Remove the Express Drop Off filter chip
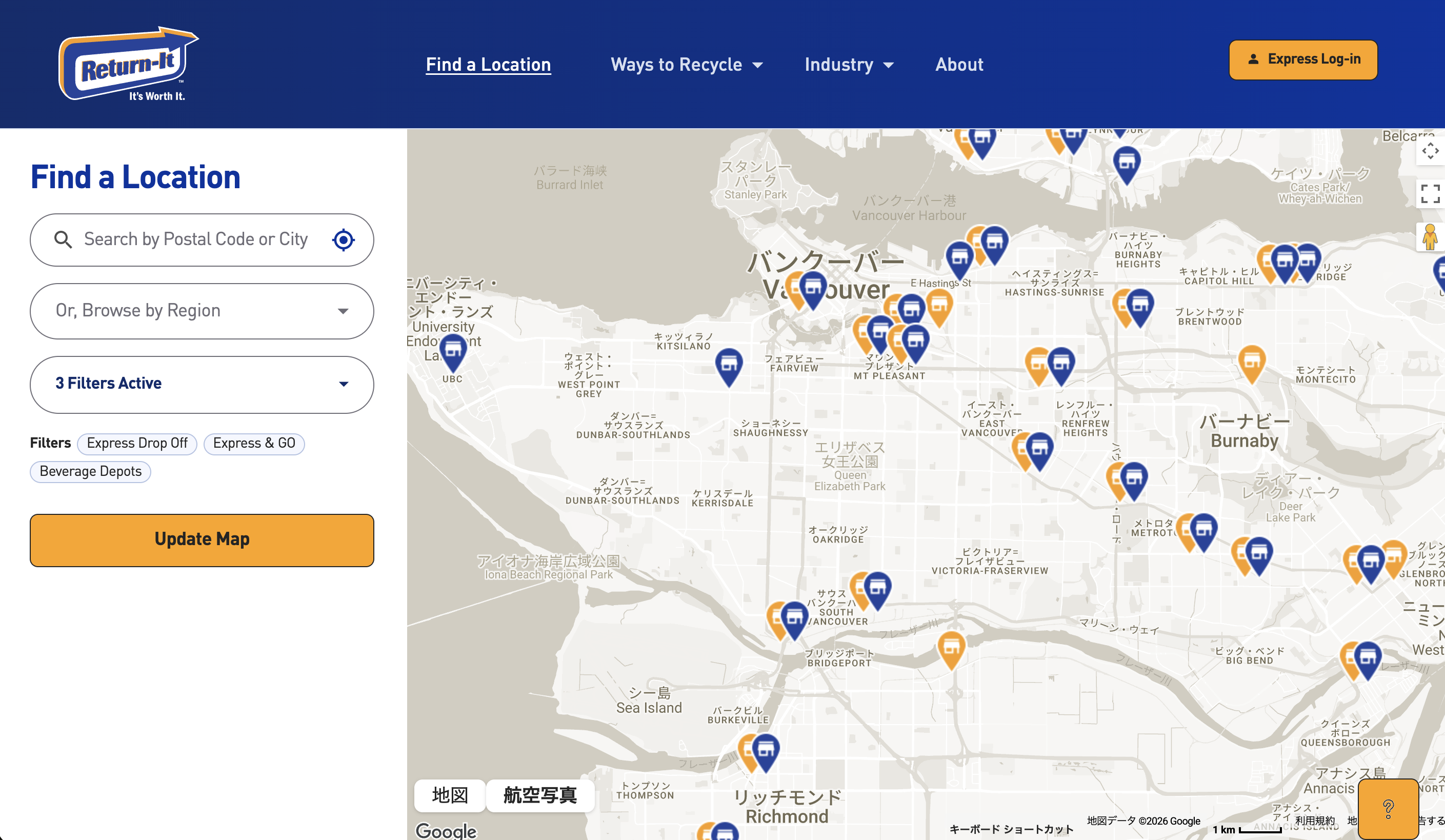 coord(137,443)
